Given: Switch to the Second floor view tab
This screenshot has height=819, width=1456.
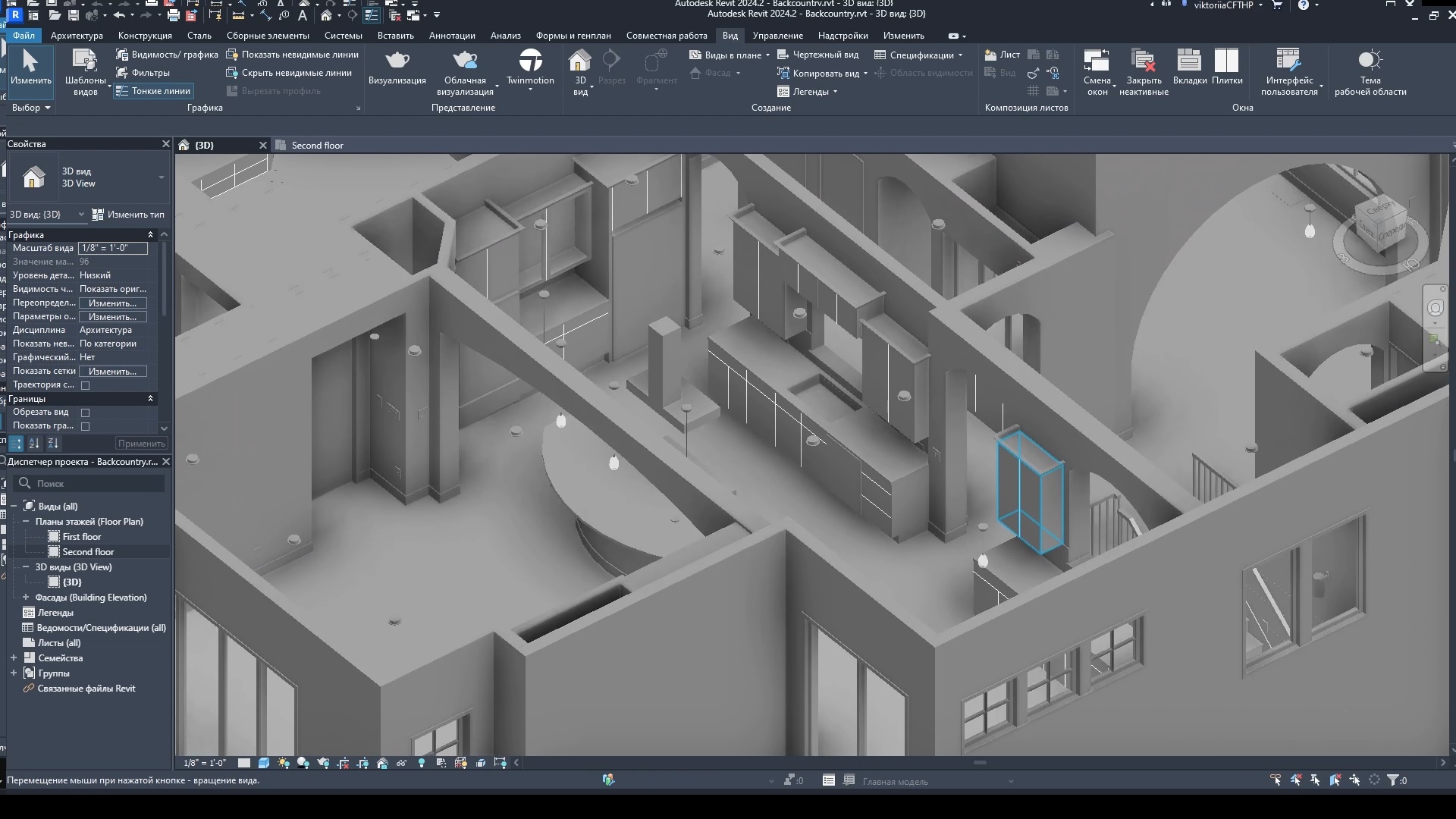Looking at the screenshot, I should click(x=317, y=146).
